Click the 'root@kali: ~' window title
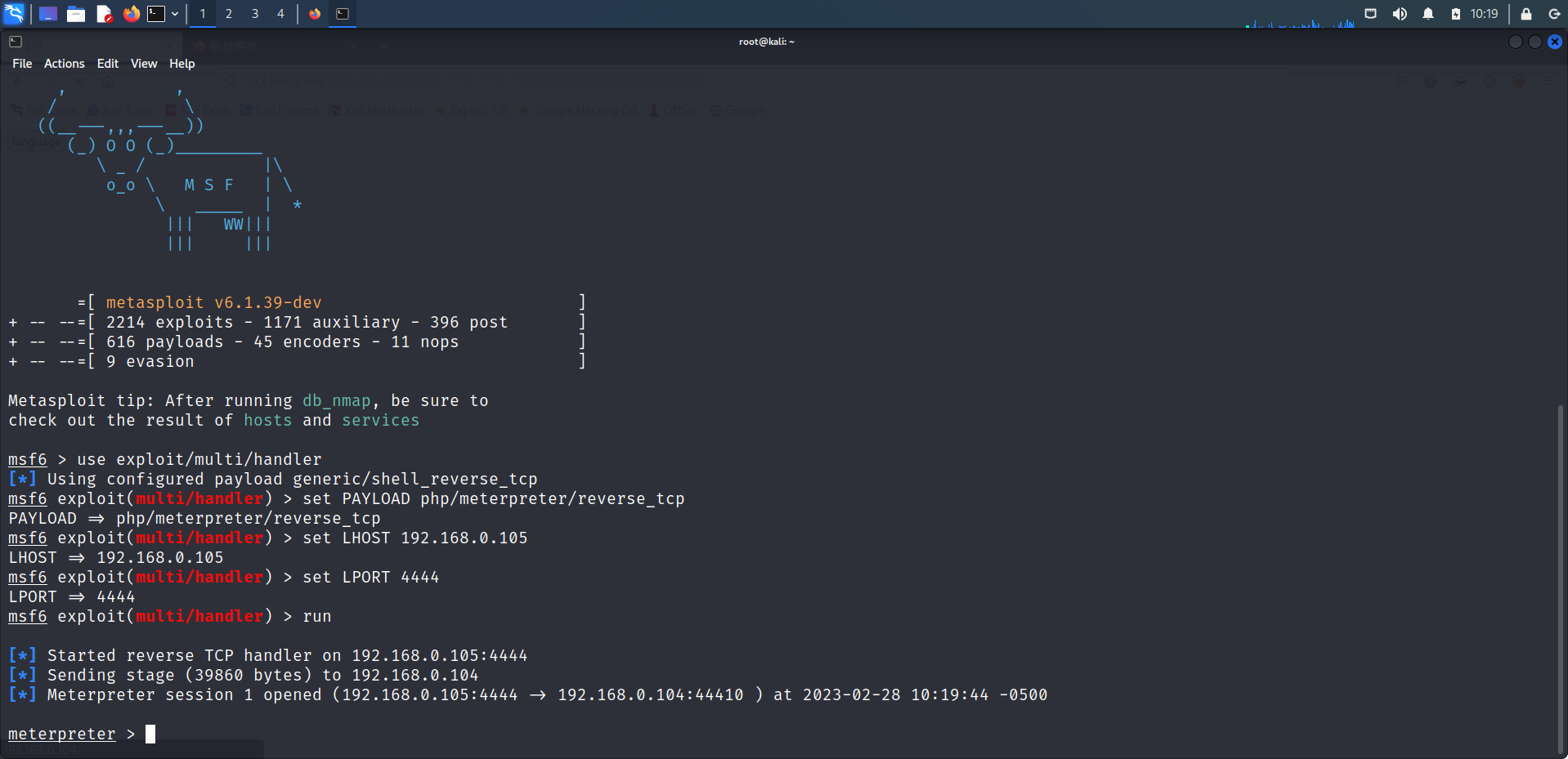 [x=767, y=42]
